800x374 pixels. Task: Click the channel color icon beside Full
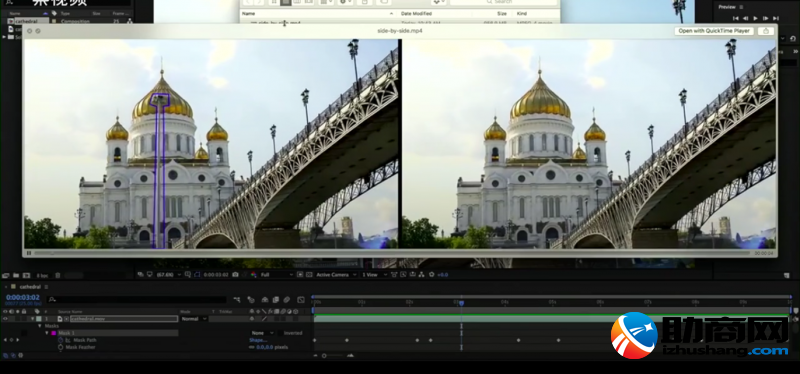(x=253, y=275)
